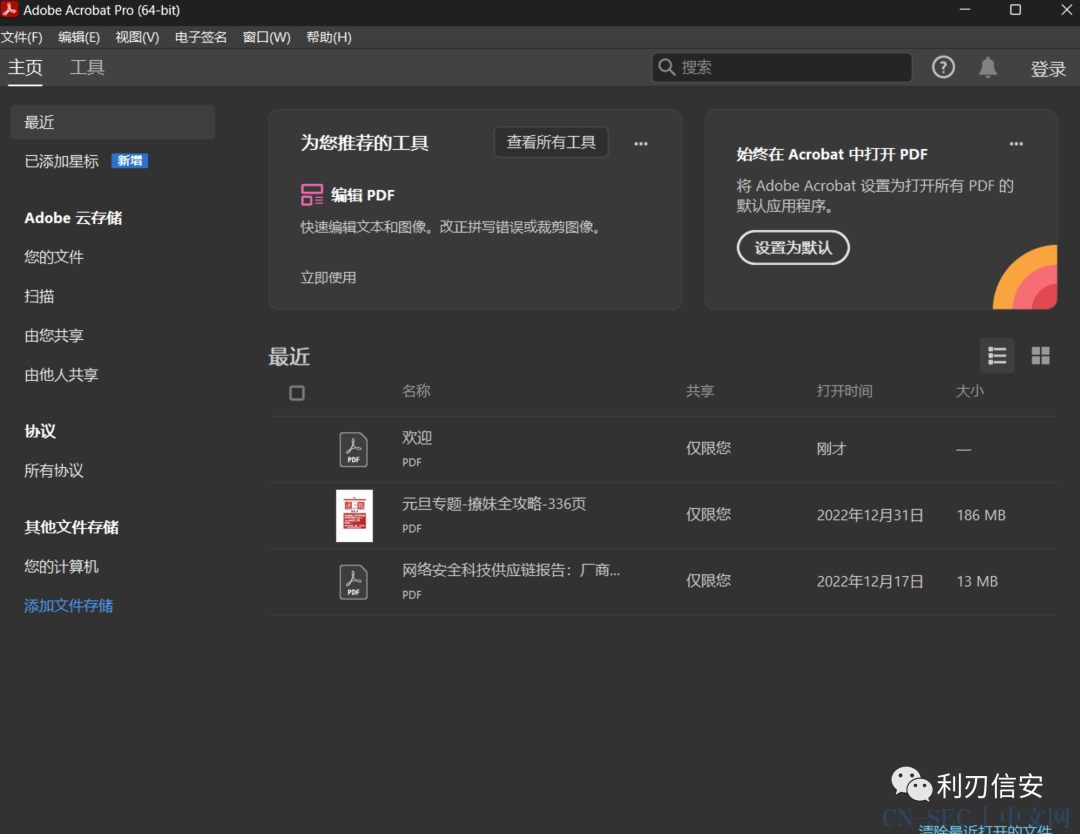Open more options on recommended tools card
The width and height of the screenshot is (1080, 834).
pyautogui.click(x=641, y=144)
